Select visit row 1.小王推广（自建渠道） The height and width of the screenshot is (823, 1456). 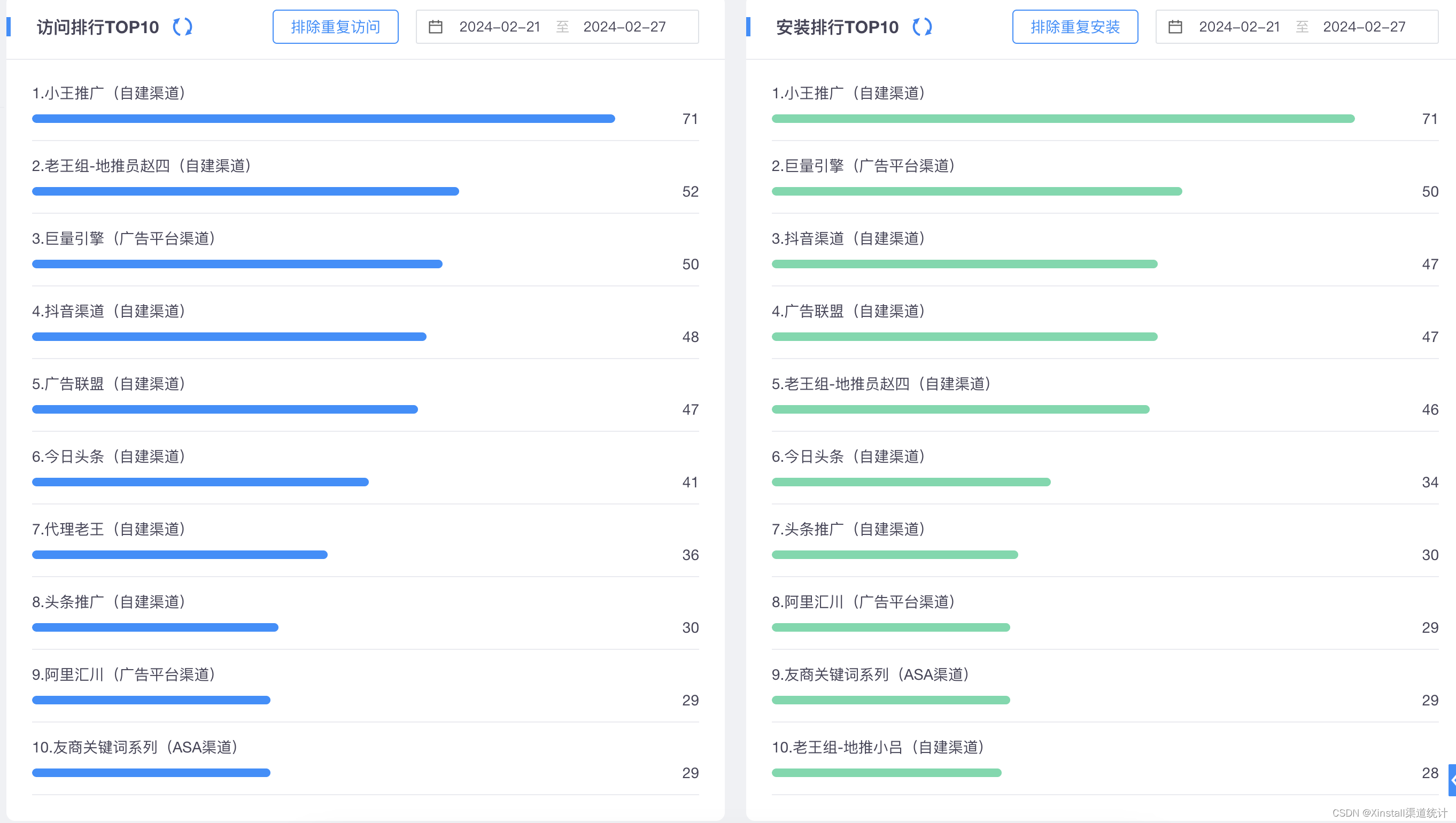pyautogui.click(x=365, y=105)
